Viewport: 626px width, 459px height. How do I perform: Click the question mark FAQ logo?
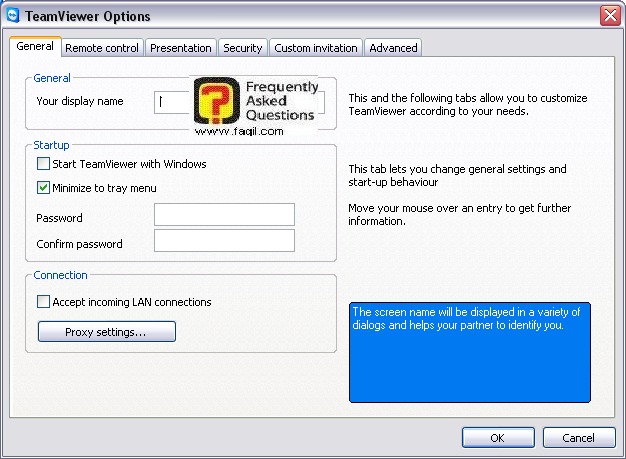coord(216,103)
